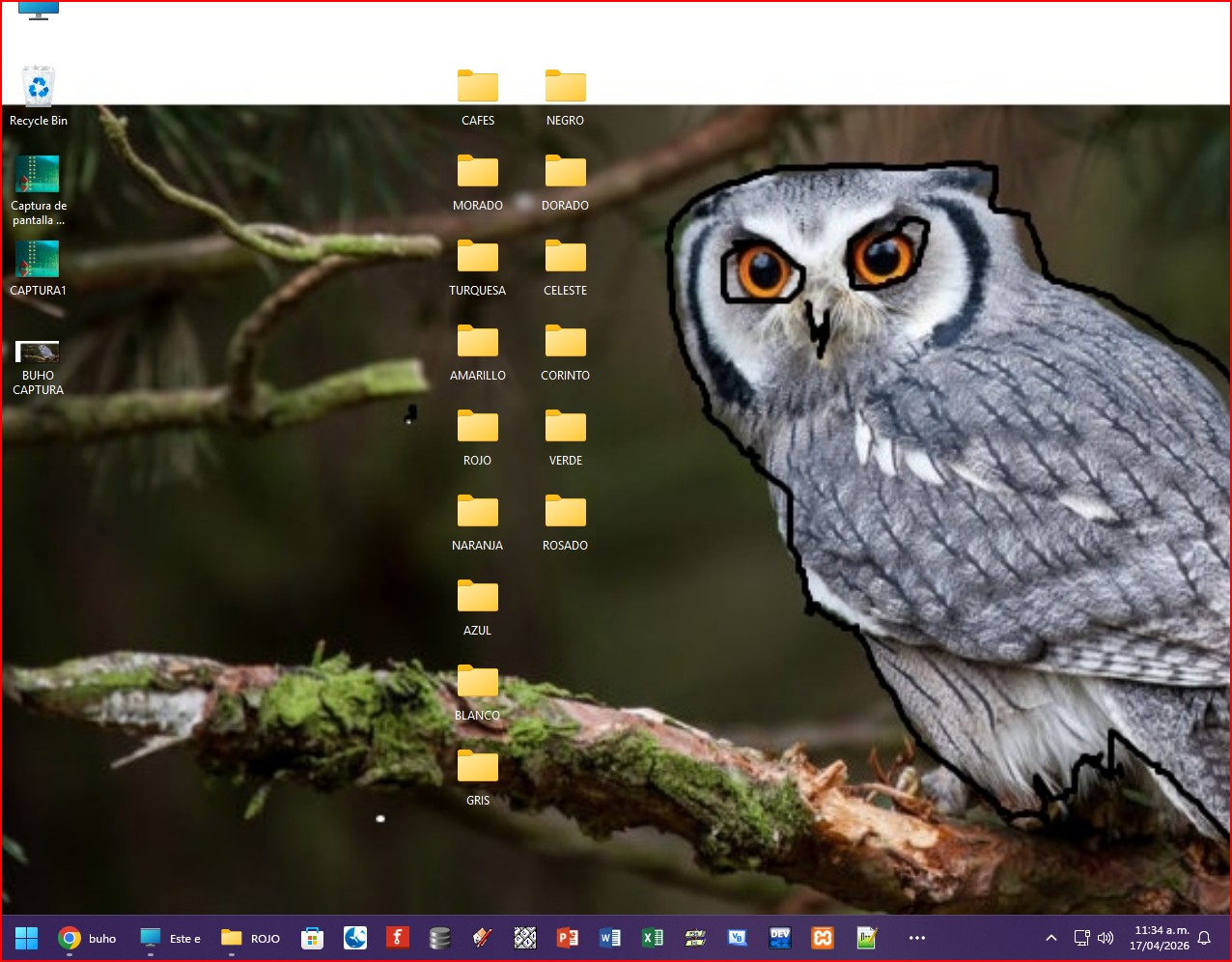
Task: Open the Windows Start menu
Action: pos(26,938)
